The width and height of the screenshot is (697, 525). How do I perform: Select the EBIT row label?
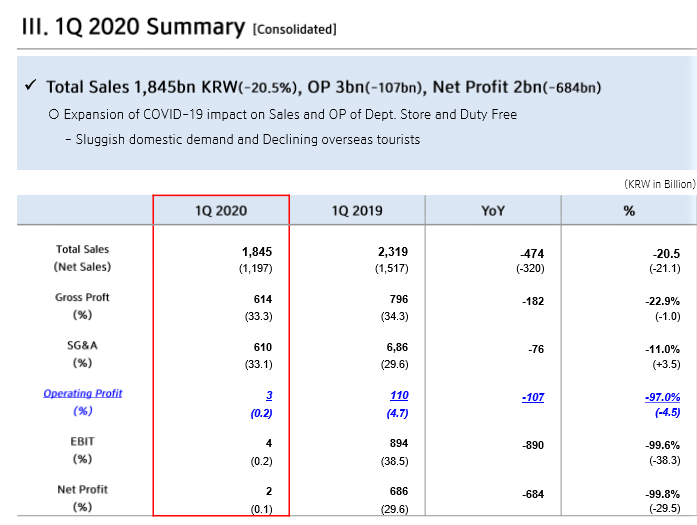click(82, 442)
